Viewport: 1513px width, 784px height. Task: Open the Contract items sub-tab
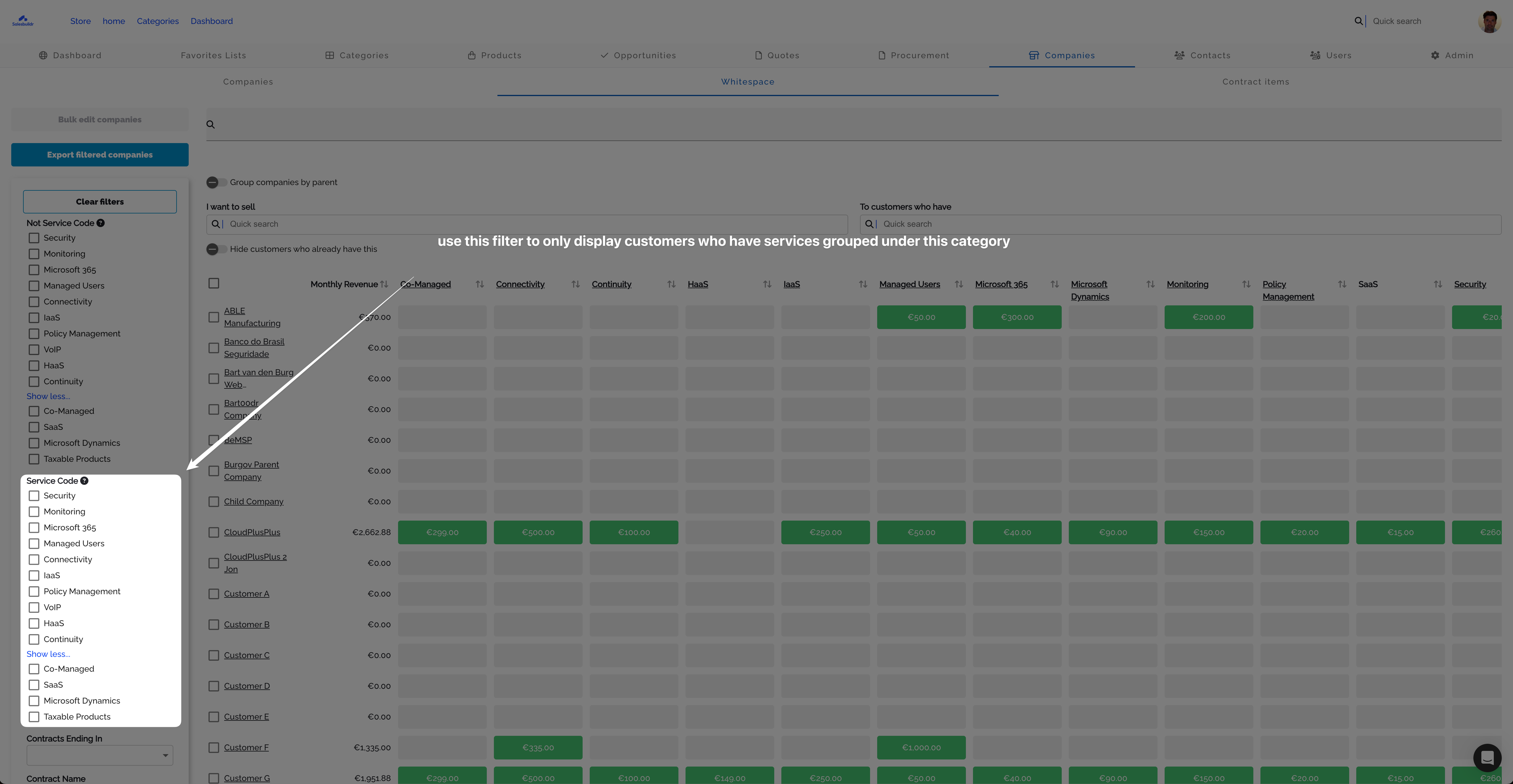[1256, 82]
